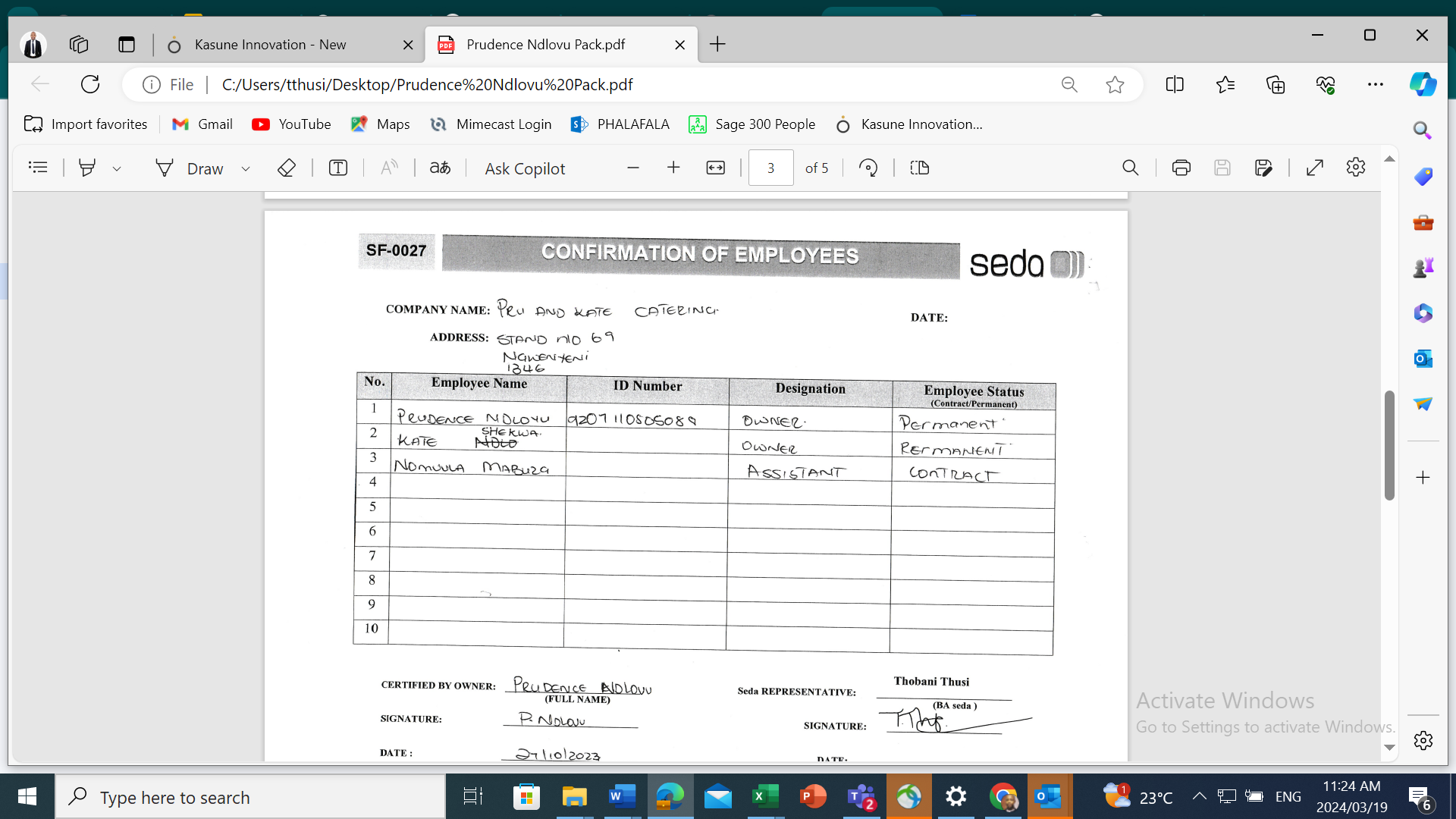This screenshot has height=819, width=1456.
Task: Click the Fit to width icon
Action: pyautogui.click(x=715, y=168)
